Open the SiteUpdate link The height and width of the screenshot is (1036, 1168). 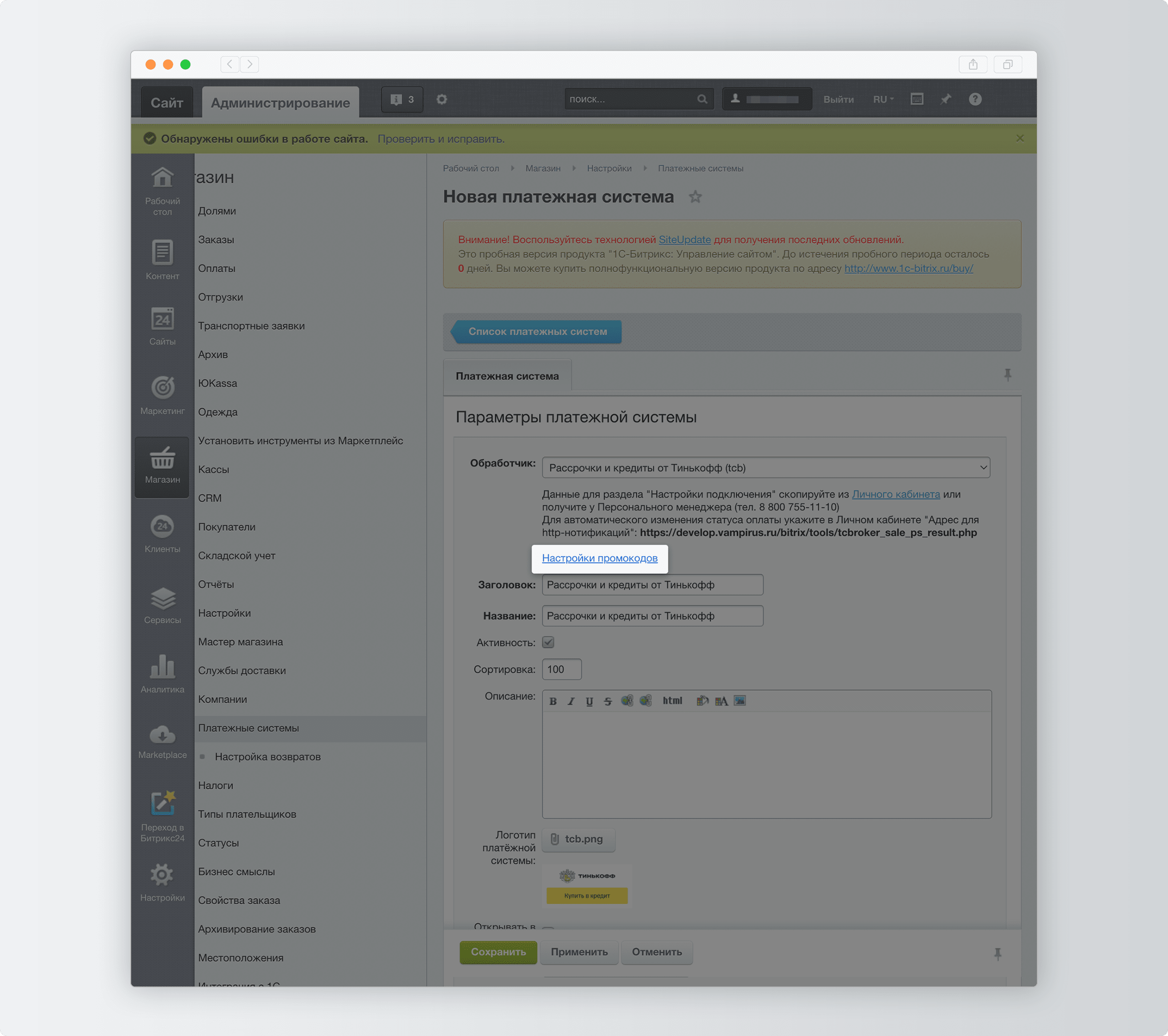click(685, 240)
